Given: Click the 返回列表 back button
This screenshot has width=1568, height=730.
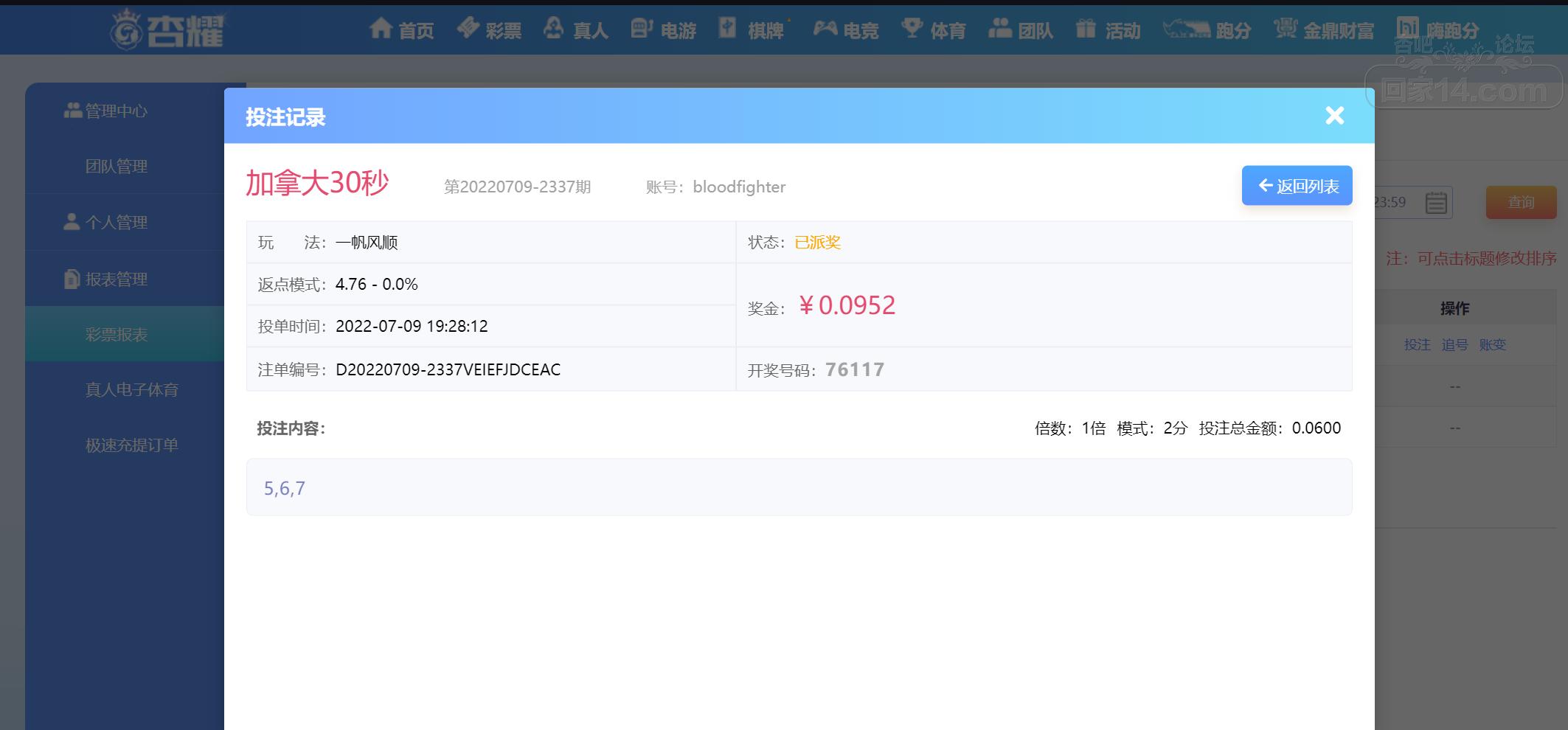Looking at the screenshot, I should tap(1297, 186).
